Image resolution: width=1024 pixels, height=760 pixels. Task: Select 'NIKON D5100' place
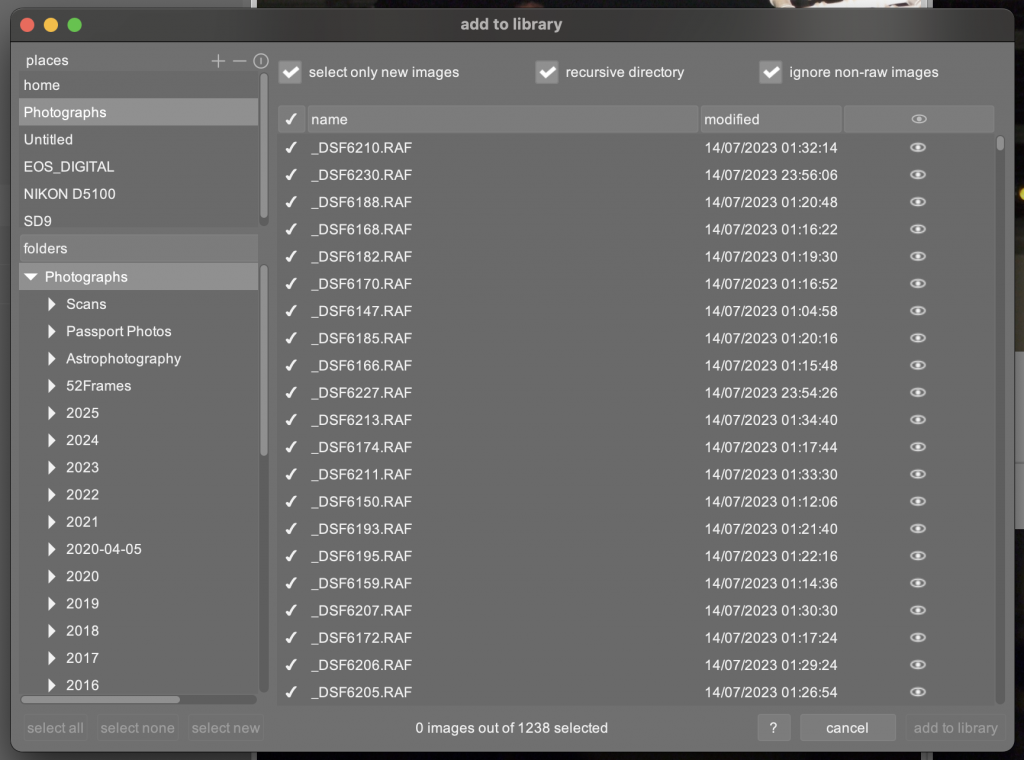tap(69, 194)
